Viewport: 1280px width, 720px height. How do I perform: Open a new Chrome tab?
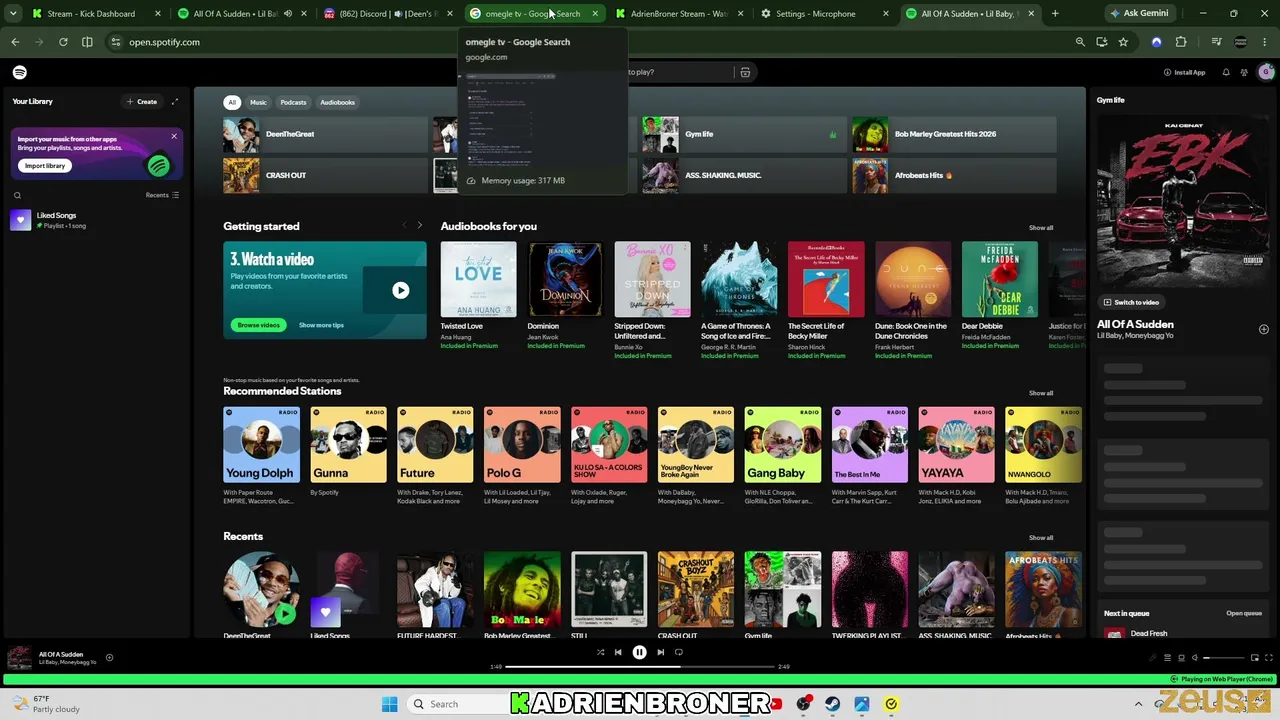pyautogui.click(x=1055, y=14)
